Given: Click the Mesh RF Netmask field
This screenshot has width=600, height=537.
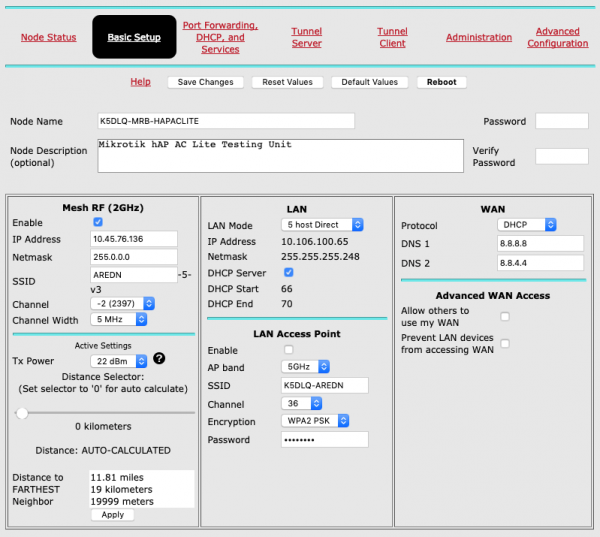Looking at the screenshot, I should tap(134, 257).
